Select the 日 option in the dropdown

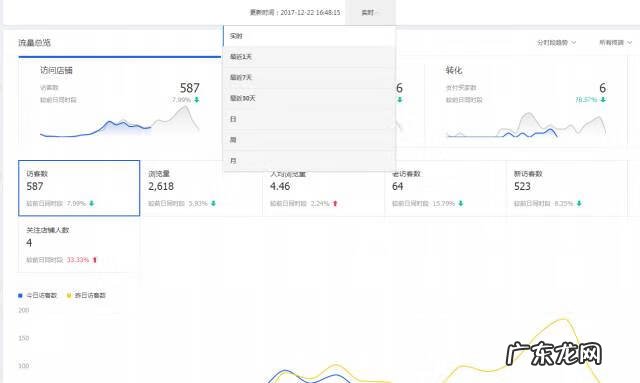(309, 119)
